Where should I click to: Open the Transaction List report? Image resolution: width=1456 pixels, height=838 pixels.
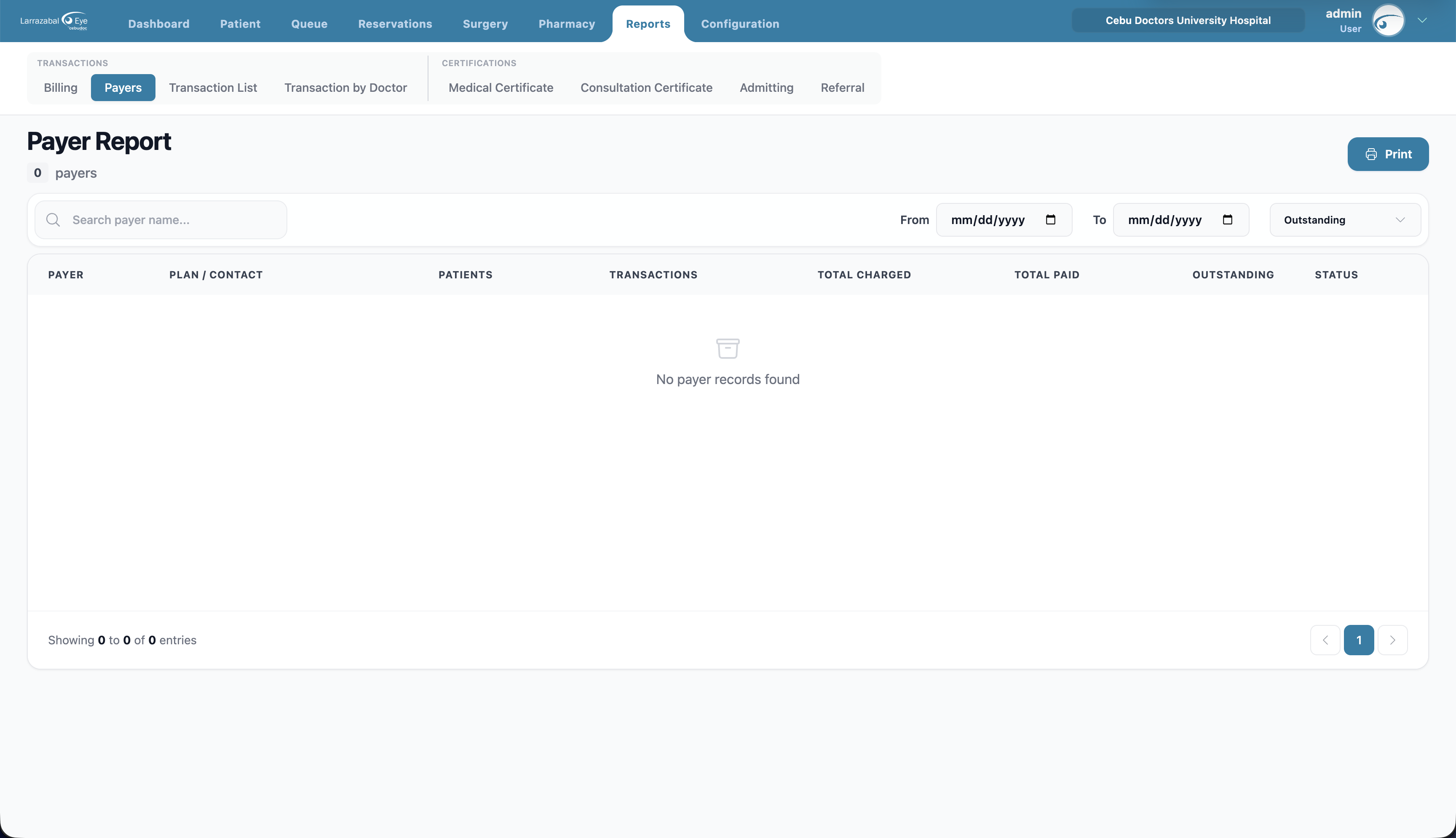pos(213,88)
